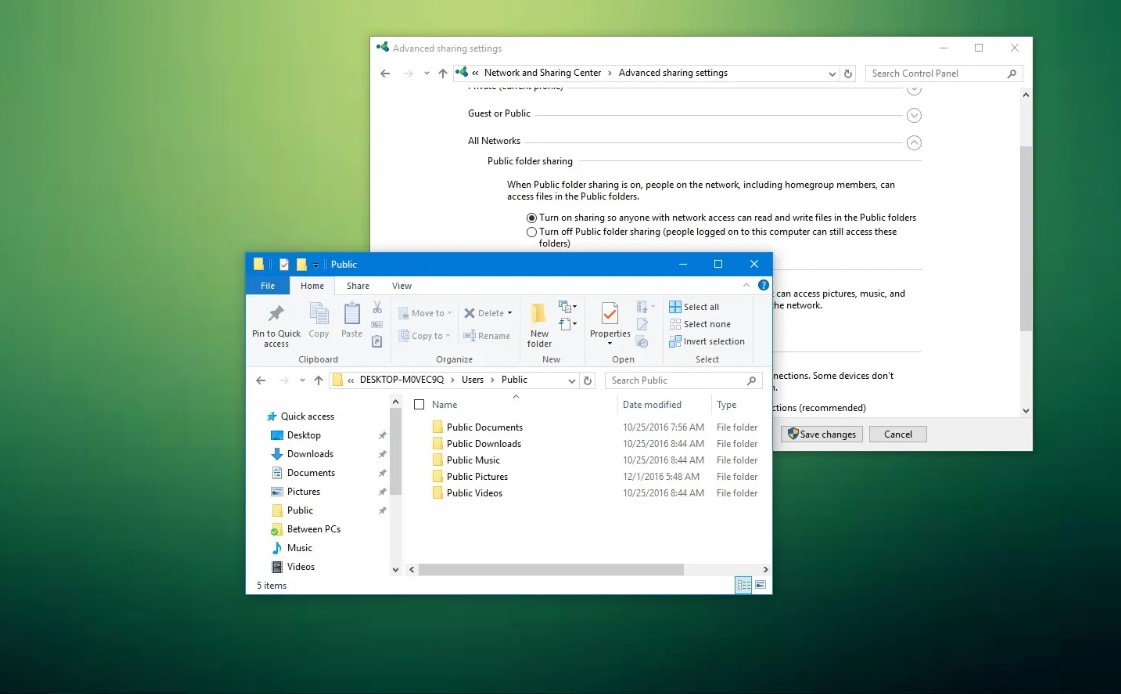Switch to large icons view in status bar
Screen dimensions: 1121x694
[760, 585]
